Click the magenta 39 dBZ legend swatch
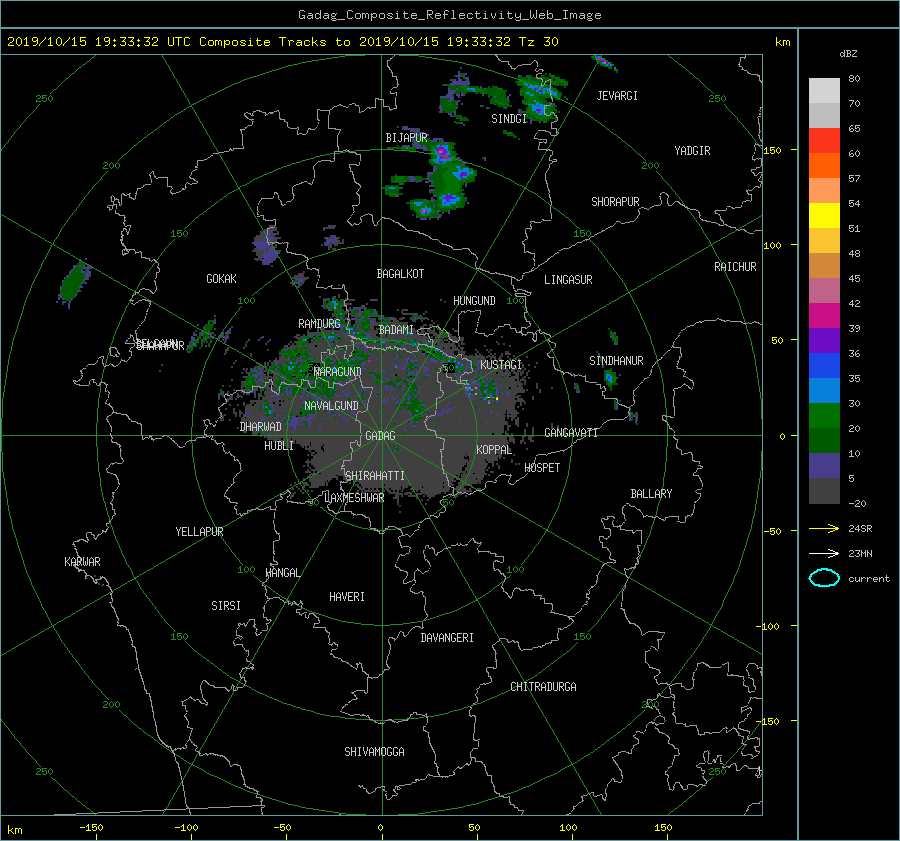This screenshot has width=900, height=841. (824, 316)
